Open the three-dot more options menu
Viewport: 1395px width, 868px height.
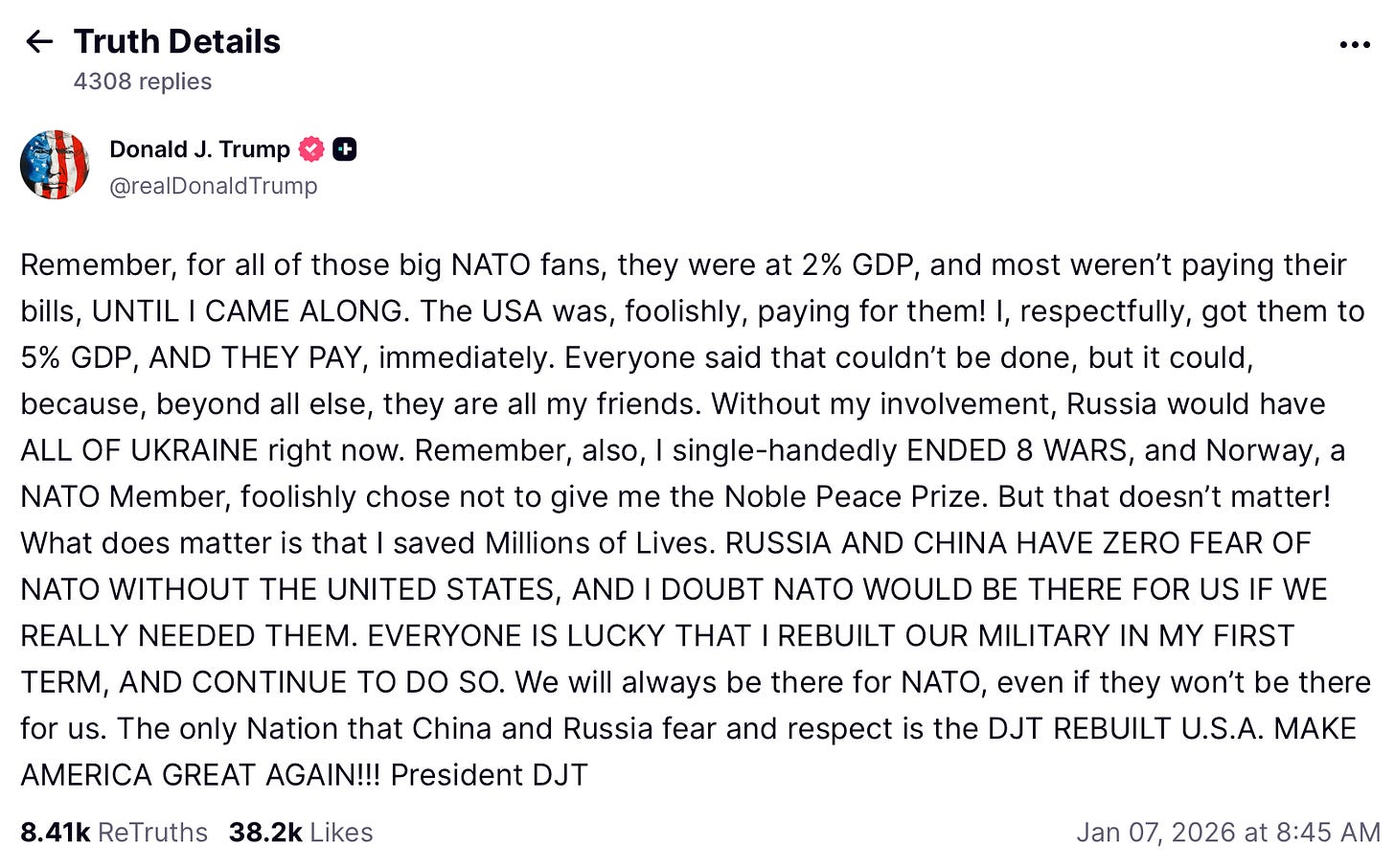[x=1355, y=45]
